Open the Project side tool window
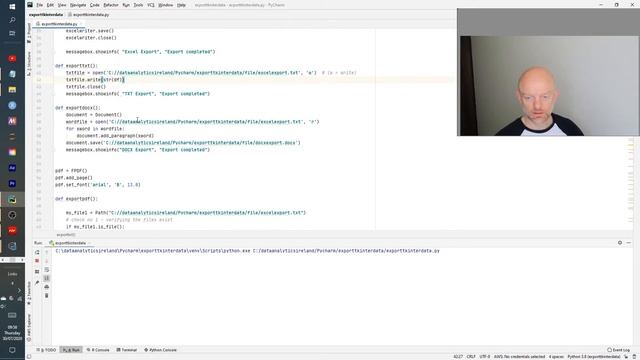 click(x=29, y=33)
